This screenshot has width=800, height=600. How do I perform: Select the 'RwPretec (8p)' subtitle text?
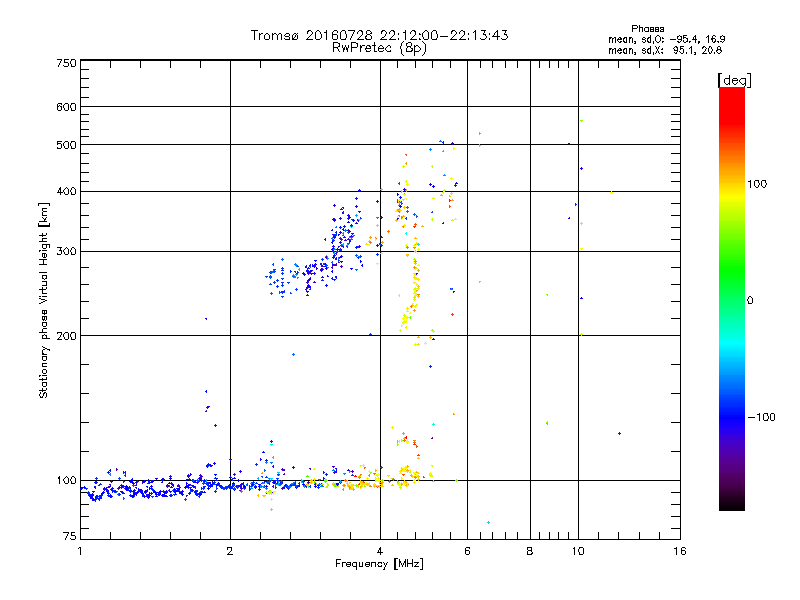(x=379, y=48)
